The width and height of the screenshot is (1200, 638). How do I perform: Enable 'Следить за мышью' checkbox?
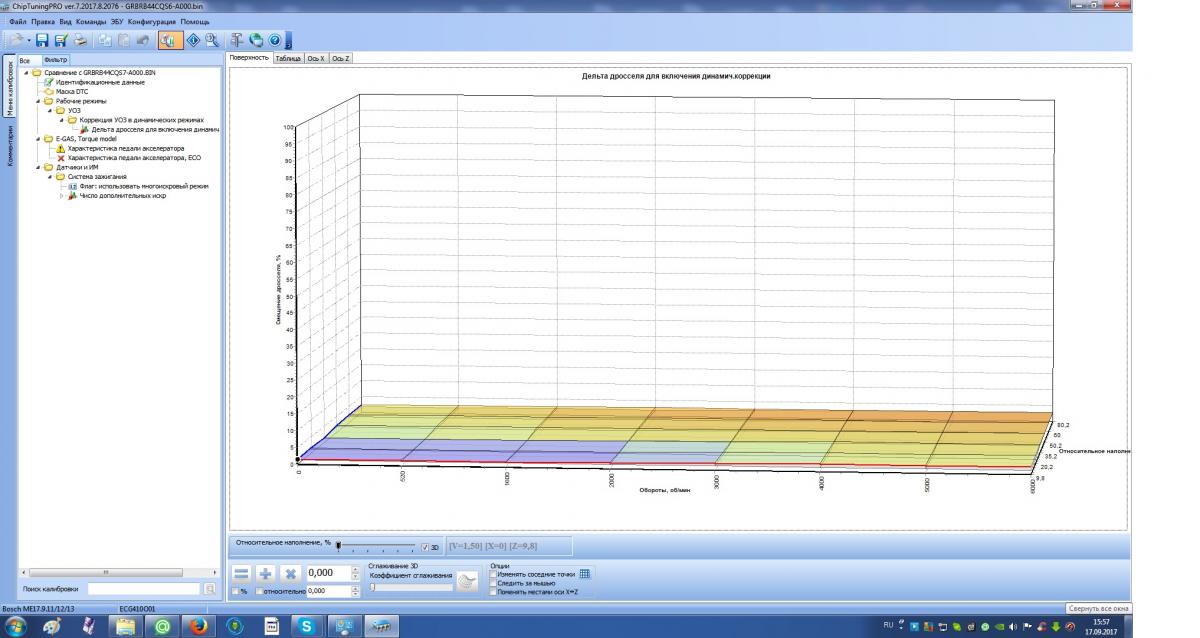492,583
